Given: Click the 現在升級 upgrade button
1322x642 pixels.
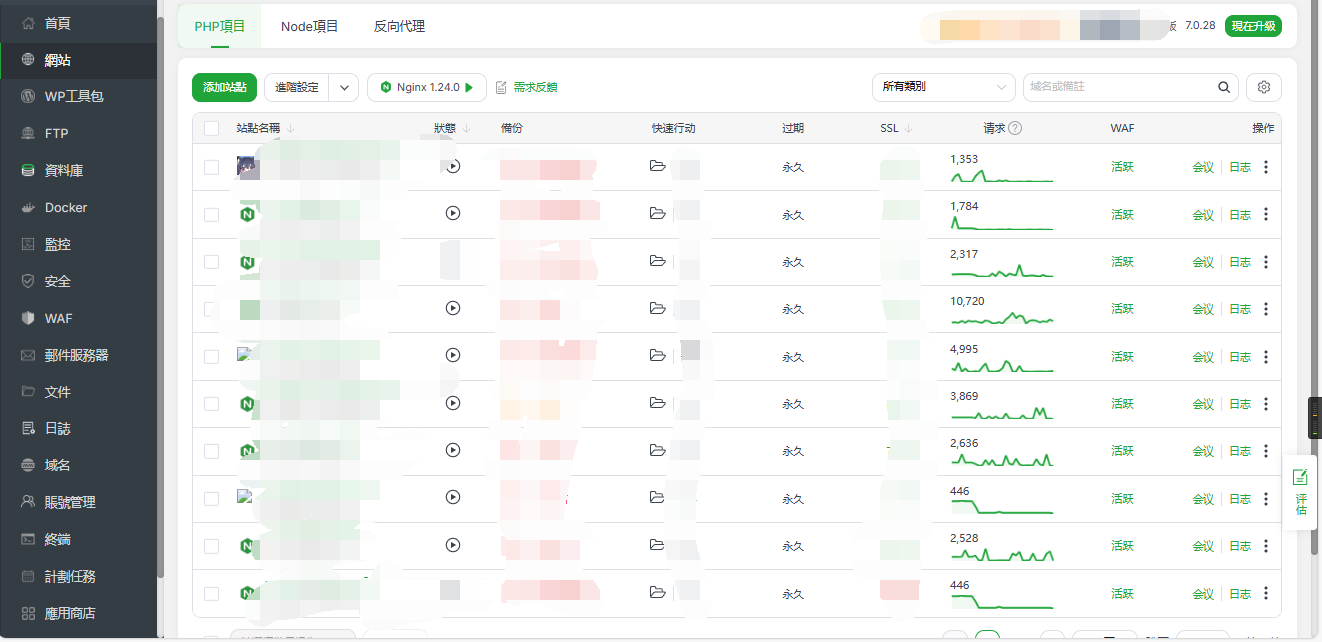Looking at the screenshot, I should pyautogui.click(x=1253, y=26).
